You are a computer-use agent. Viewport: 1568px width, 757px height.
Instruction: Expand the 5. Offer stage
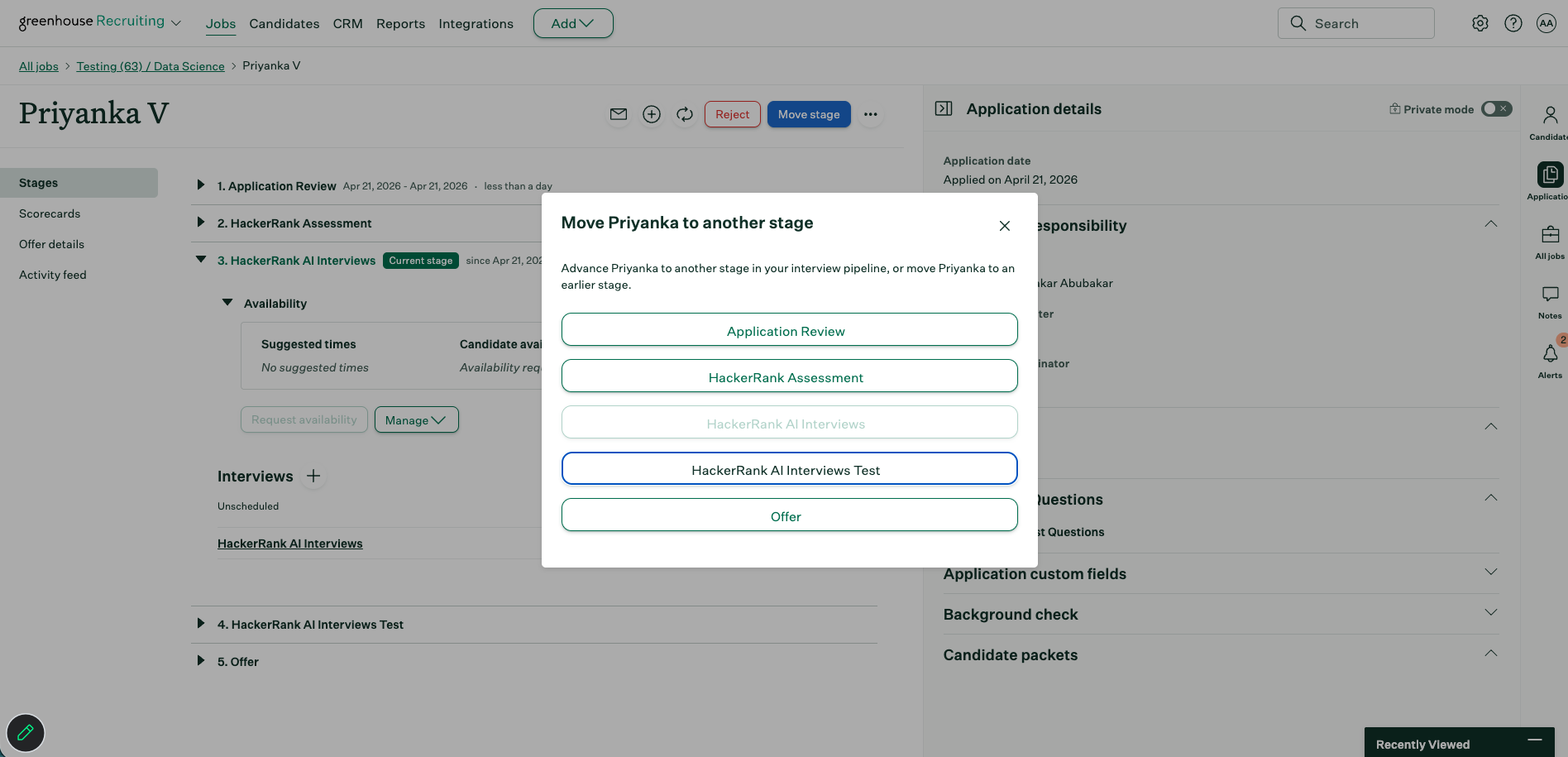[200, 661]
